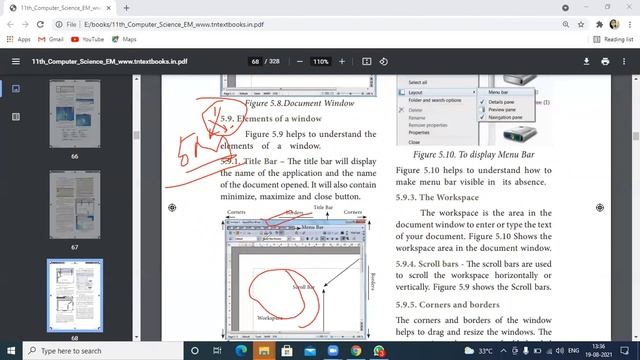
Task: Download the PDF file
Action: [586, 62]
